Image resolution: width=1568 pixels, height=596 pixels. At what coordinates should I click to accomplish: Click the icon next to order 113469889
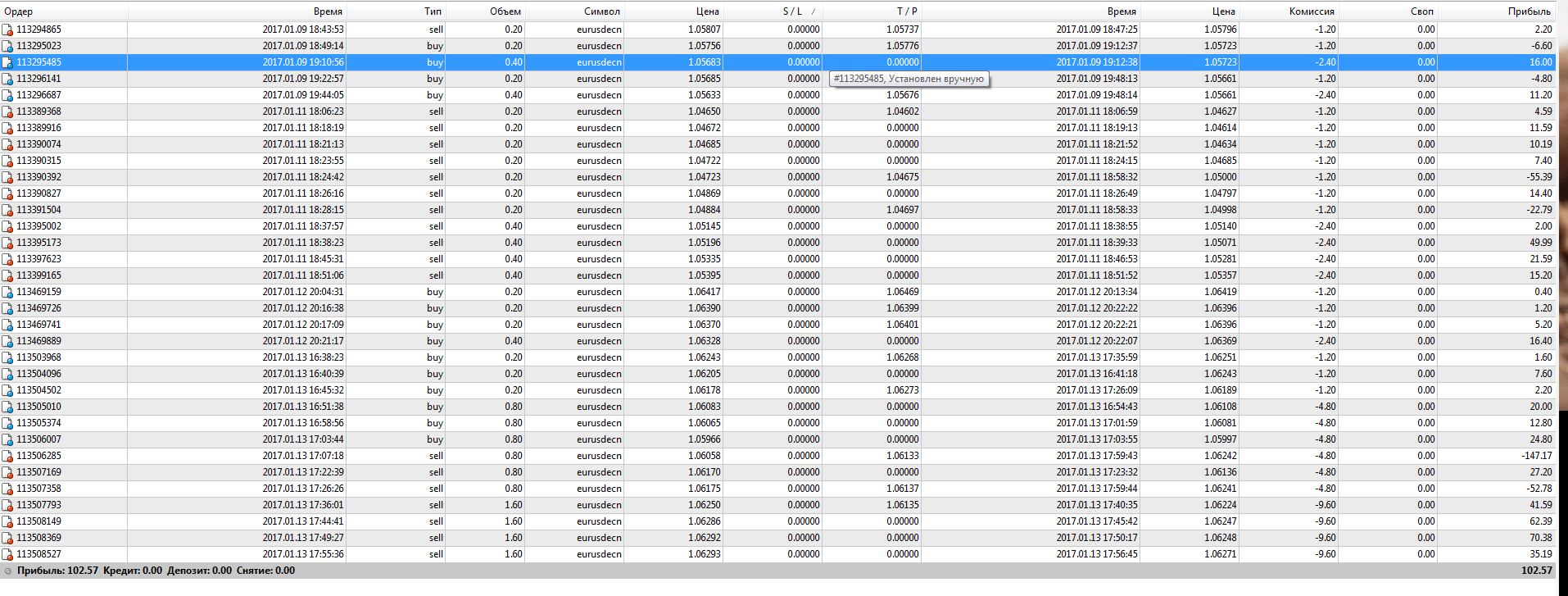(x=7, y=341)
